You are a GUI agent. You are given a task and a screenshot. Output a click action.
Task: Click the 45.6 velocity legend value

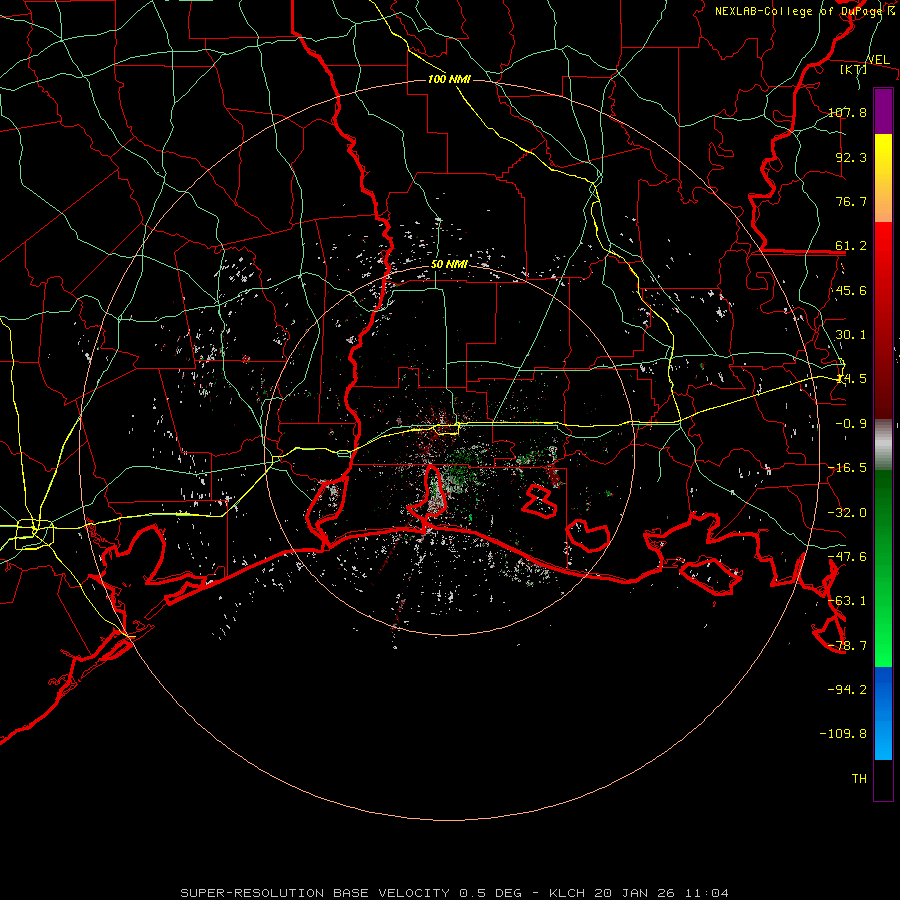(x=851, y=290)
